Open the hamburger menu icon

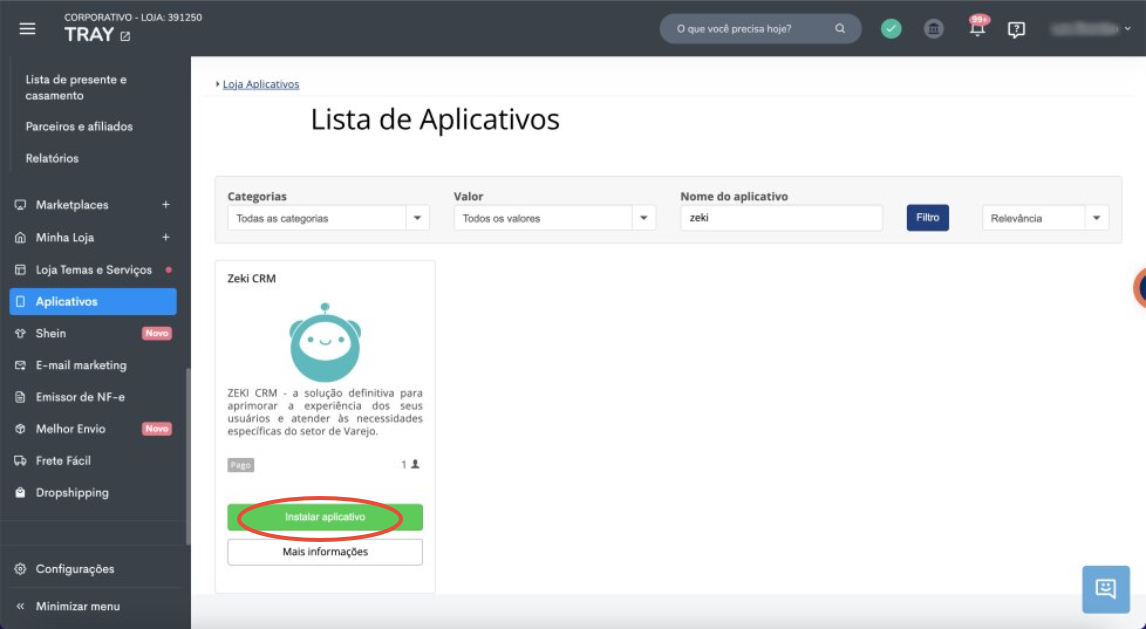27,28
